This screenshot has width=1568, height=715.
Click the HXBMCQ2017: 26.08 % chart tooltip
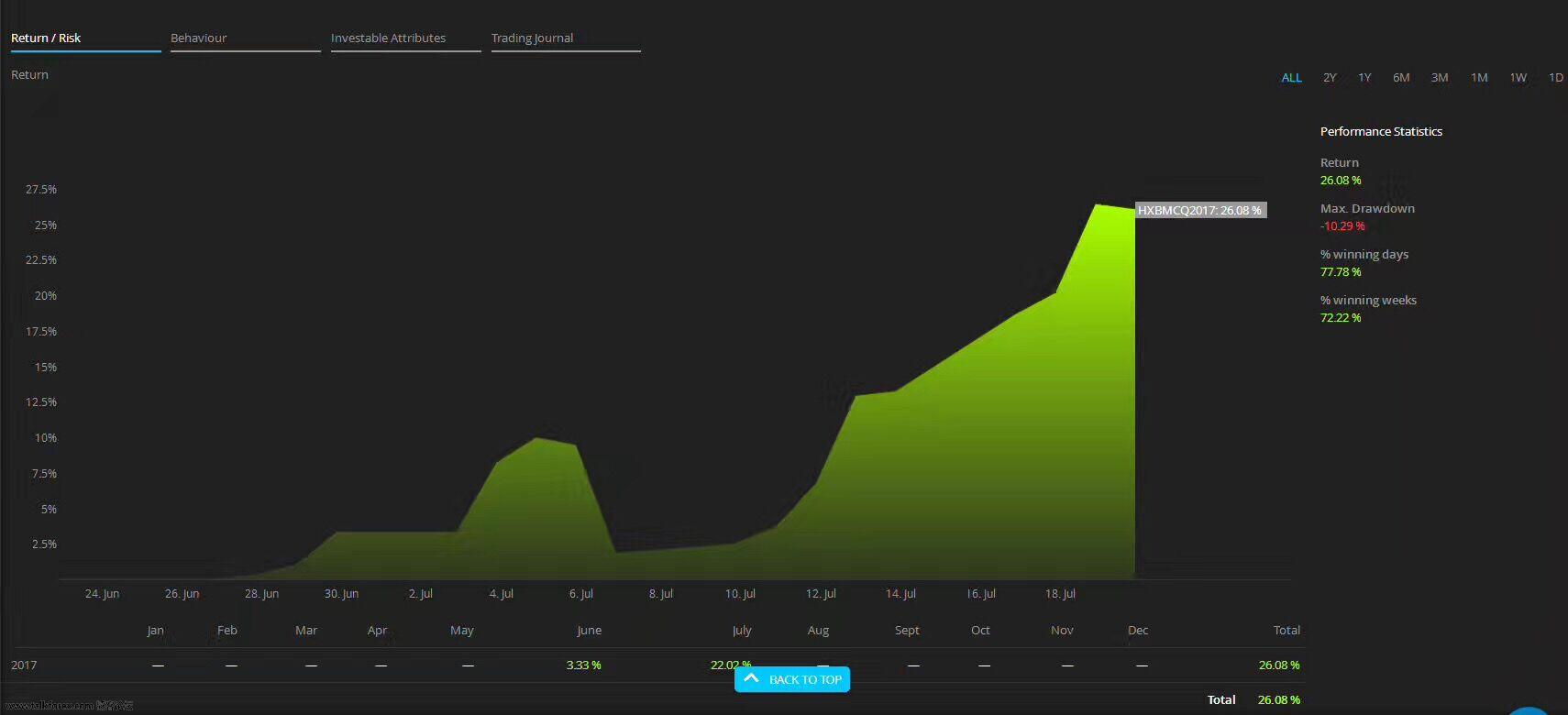tap(1200, 210)
